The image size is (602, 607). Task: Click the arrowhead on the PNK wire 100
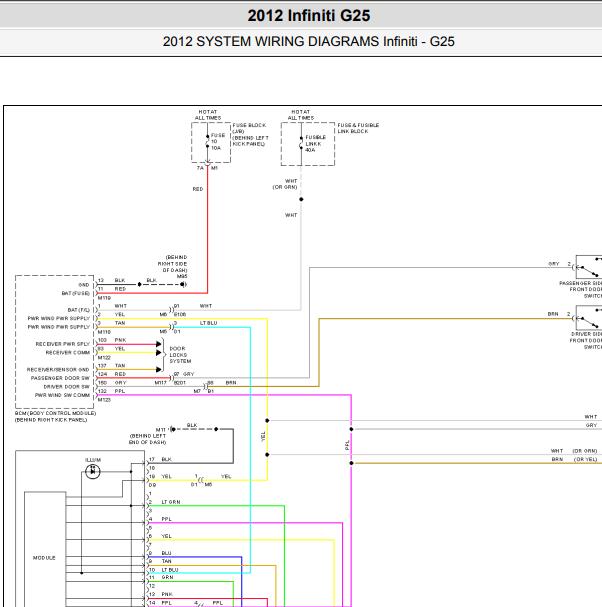(159, 344)
